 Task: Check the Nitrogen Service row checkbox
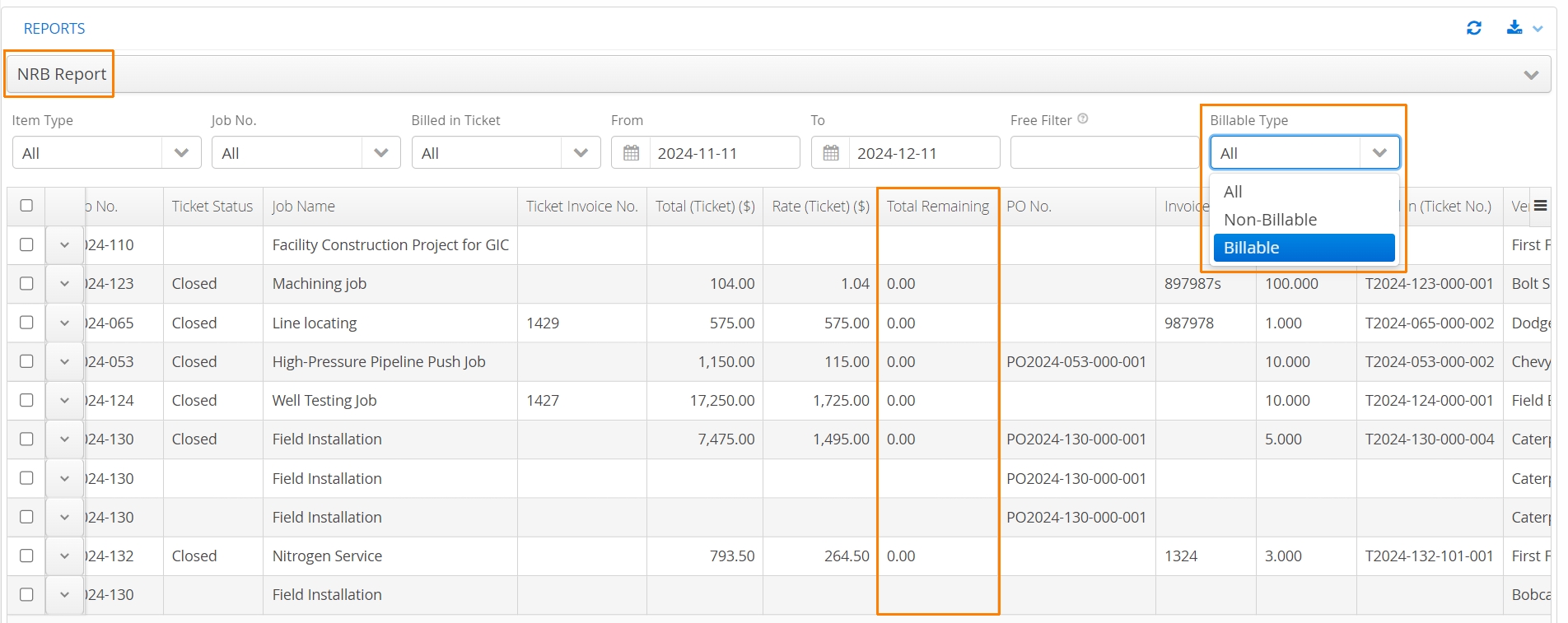point(26,556)
